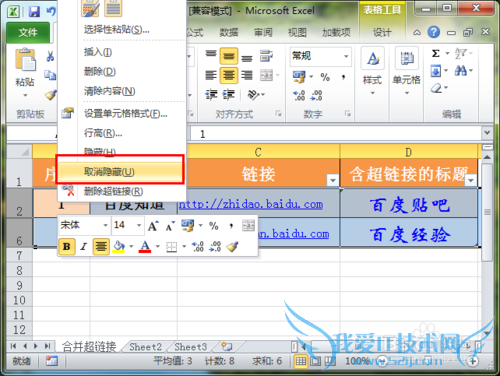This screenshot has height=376, width=500.
Task: Switch to the 数据 Data tab
Action: pos(229,33)
